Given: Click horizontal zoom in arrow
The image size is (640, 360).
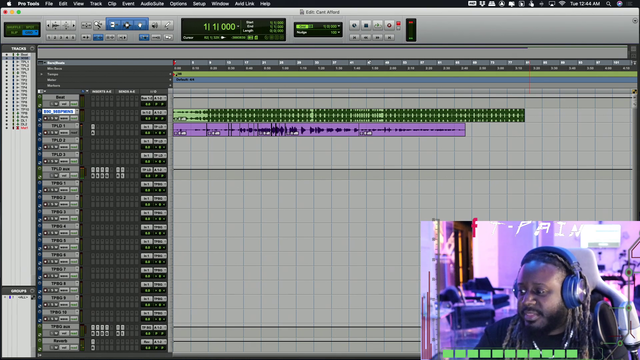Looking at the screenshot, I should pos(73,25).
